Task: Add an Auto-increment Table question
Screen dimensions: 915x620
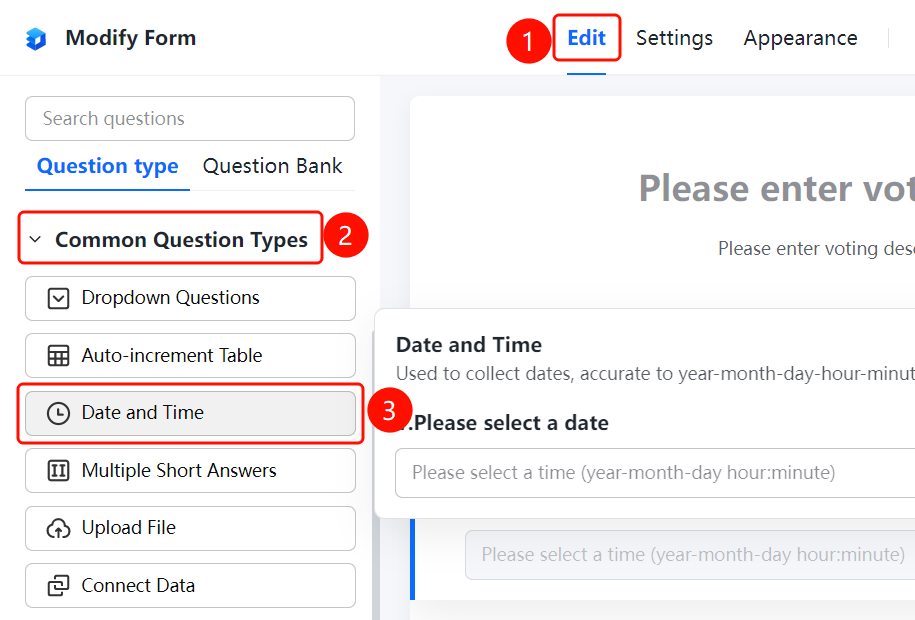Action: [190, 356]
